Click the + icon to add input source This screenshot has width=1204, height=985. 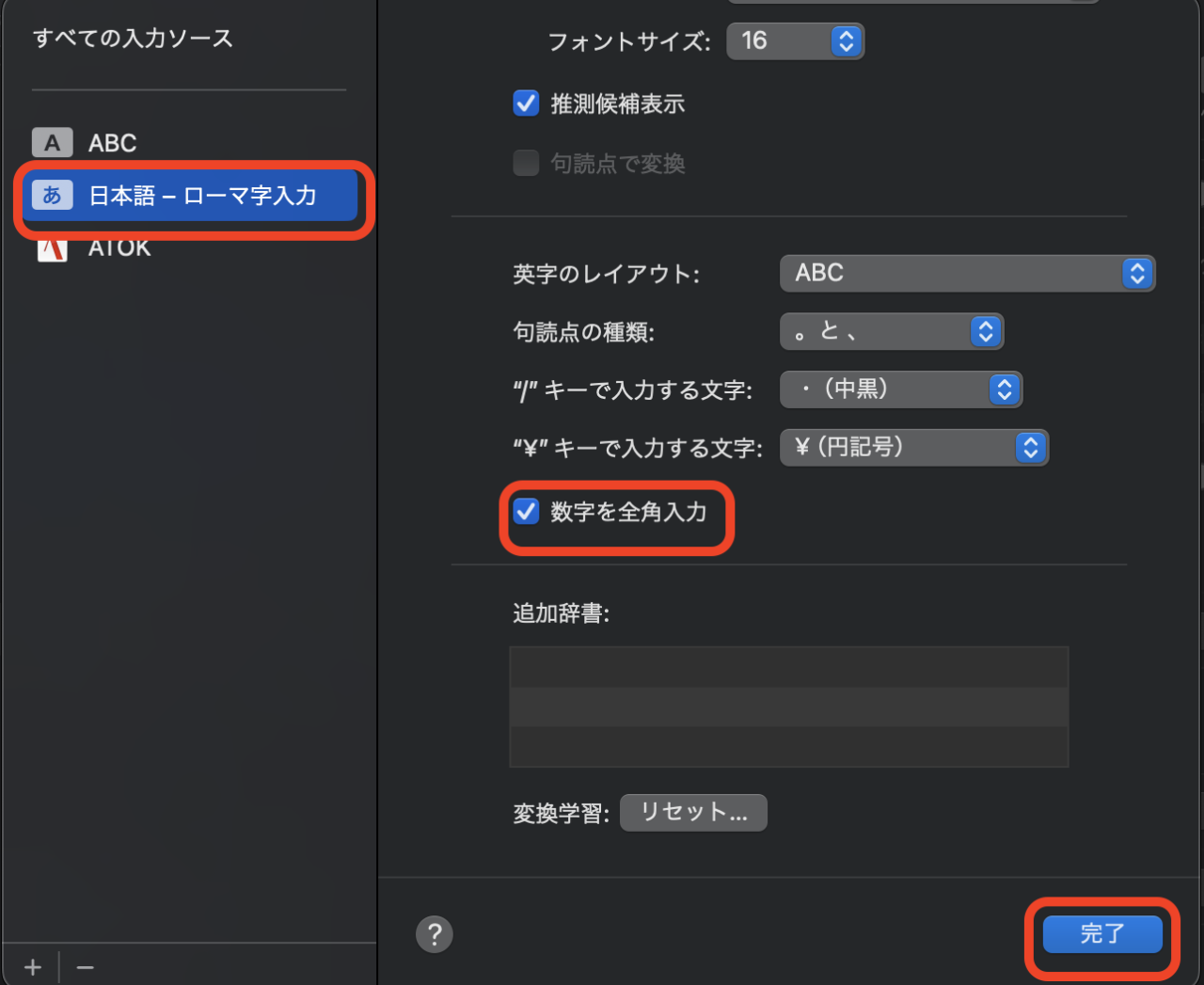click(32, 966)
